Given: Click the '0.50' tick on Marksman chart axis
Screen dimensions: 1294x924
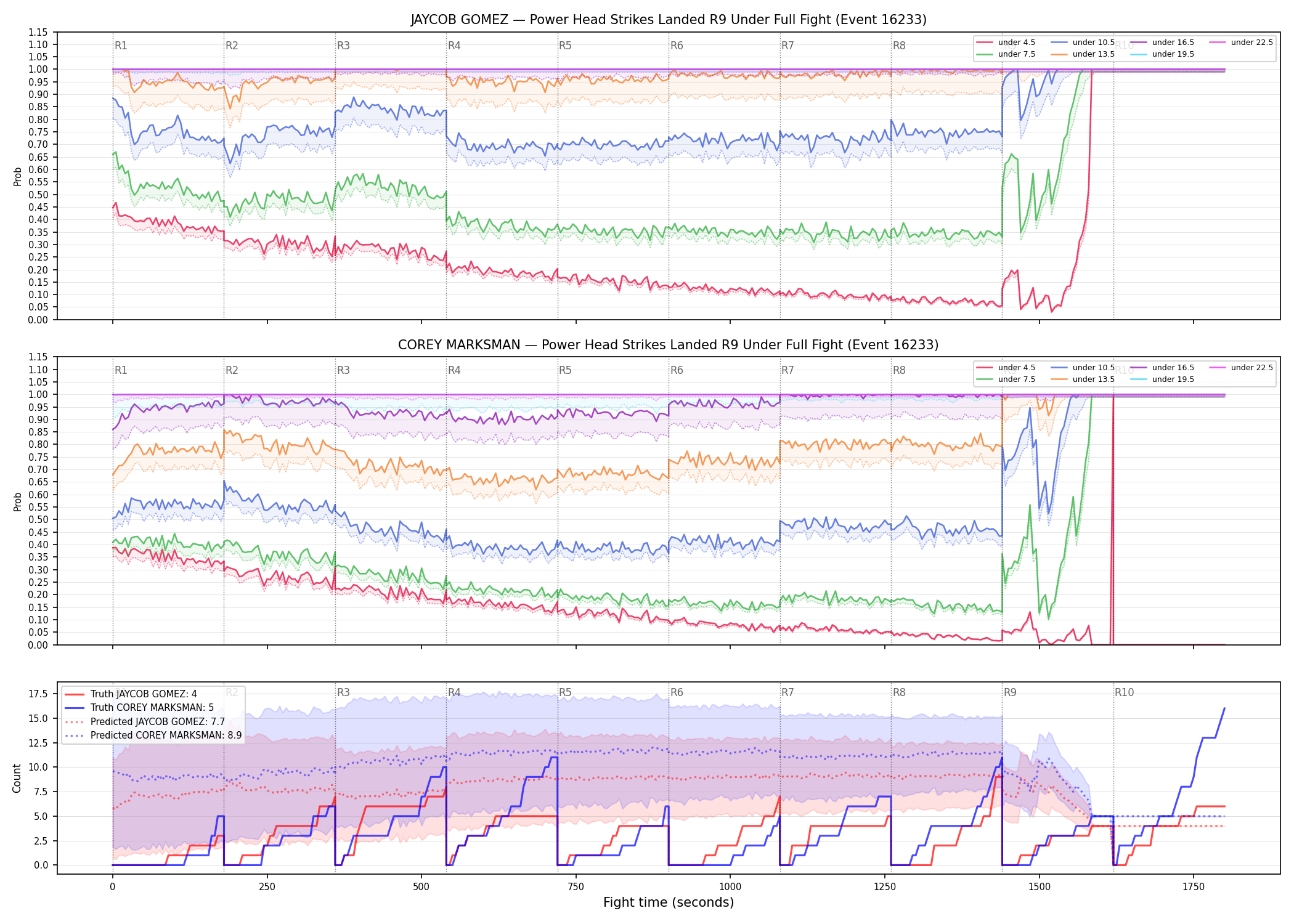Looking at the screenshot, I should (x=38, y=519).
